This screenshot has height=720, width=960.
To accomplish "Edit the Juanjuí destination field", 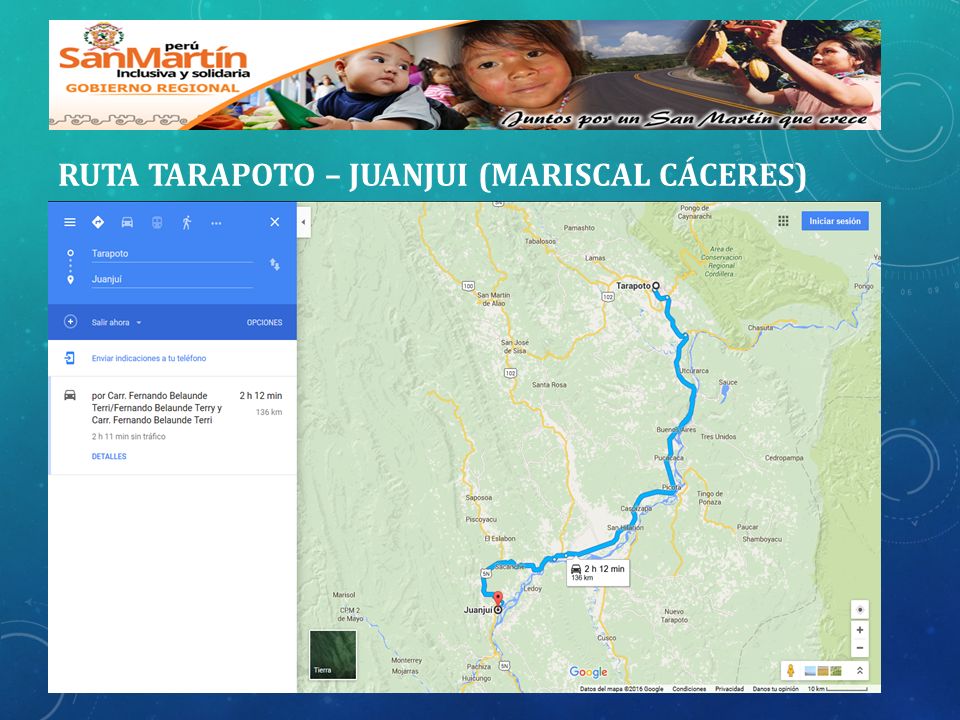I will 172,279.
